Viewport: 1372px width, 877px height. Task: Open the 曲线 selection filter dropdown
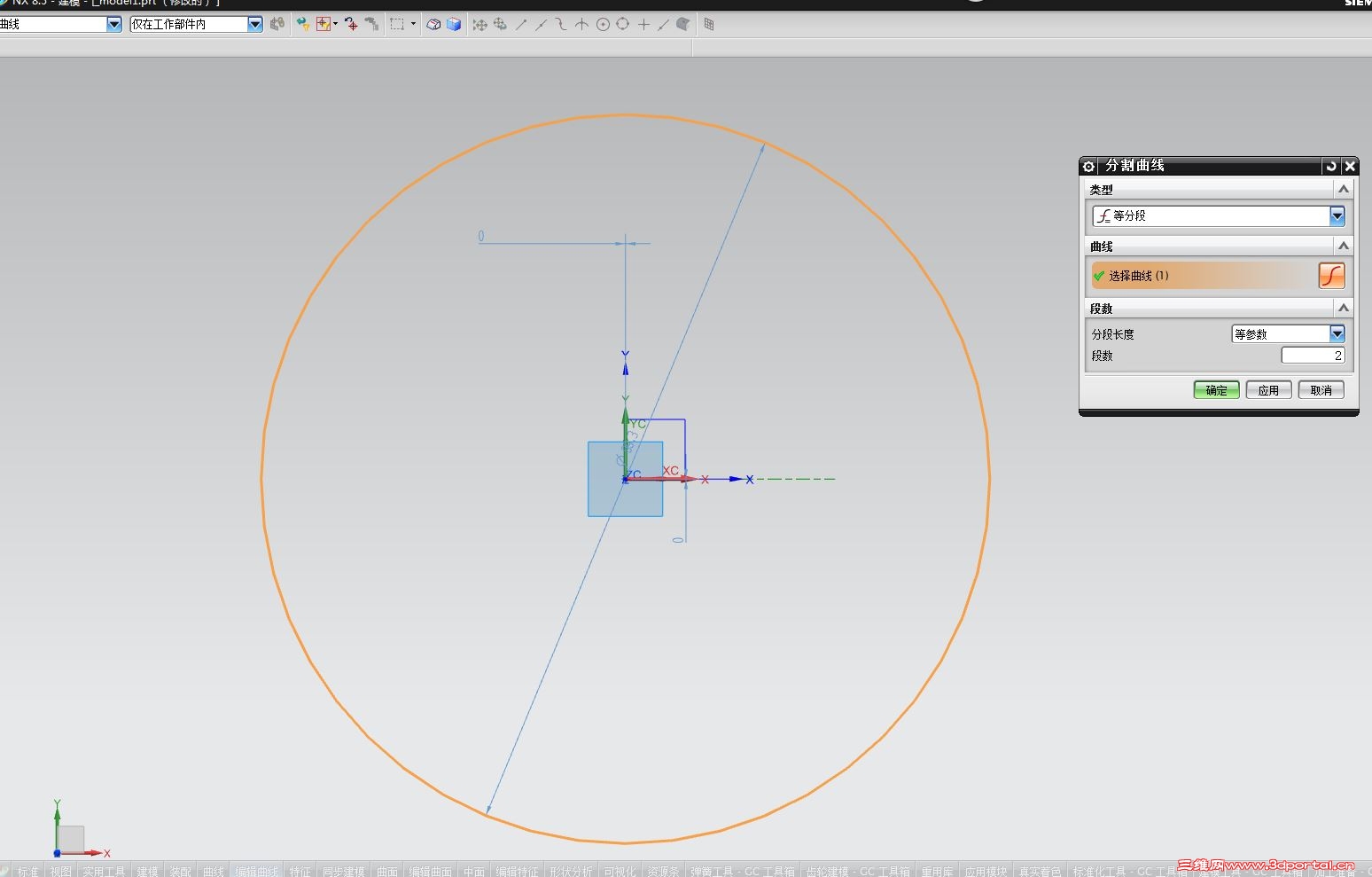pyautogui.click(x=114, y=25)
